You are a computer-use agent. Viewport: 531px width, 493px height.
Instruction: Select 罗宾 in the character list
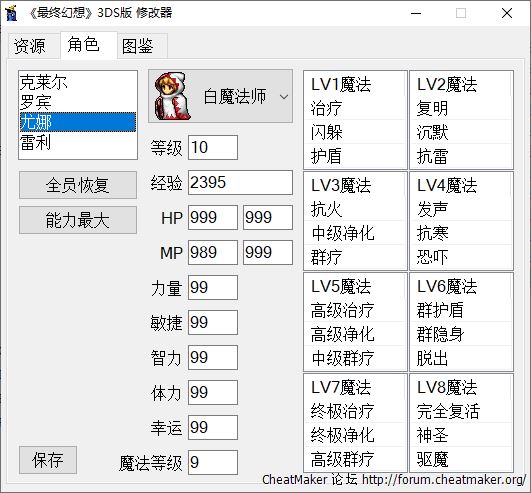pos(78,102)
